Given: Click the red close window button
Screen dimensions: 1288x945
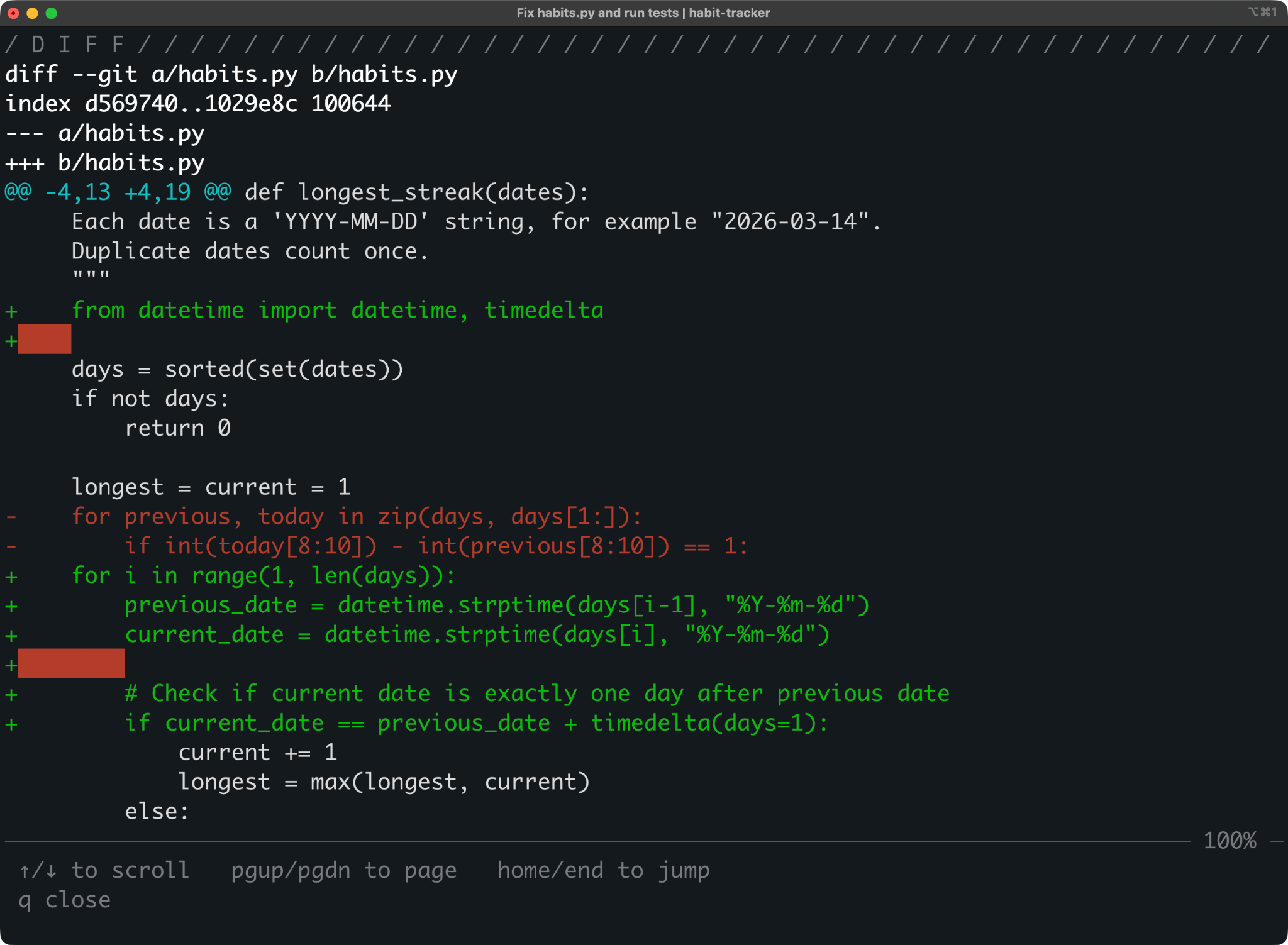Looking at the screenshot, I should click(13, 13).
